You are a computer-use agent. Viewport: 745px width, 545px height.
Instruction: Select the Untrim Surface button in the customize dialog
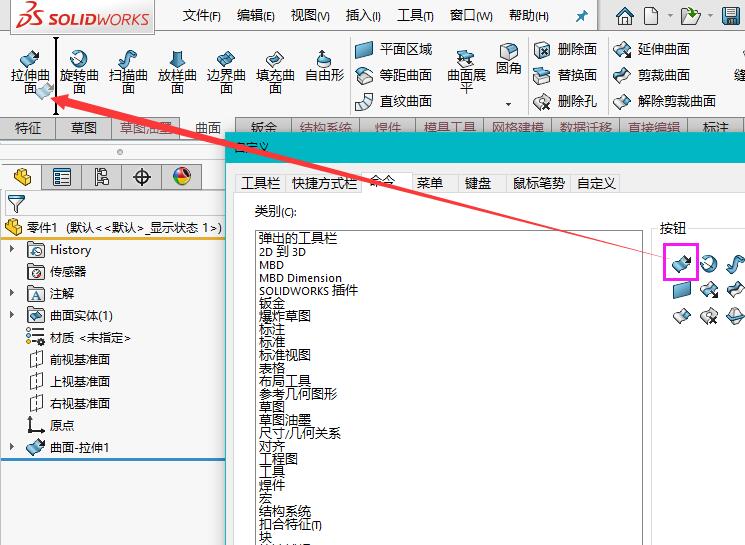(681, 316)
